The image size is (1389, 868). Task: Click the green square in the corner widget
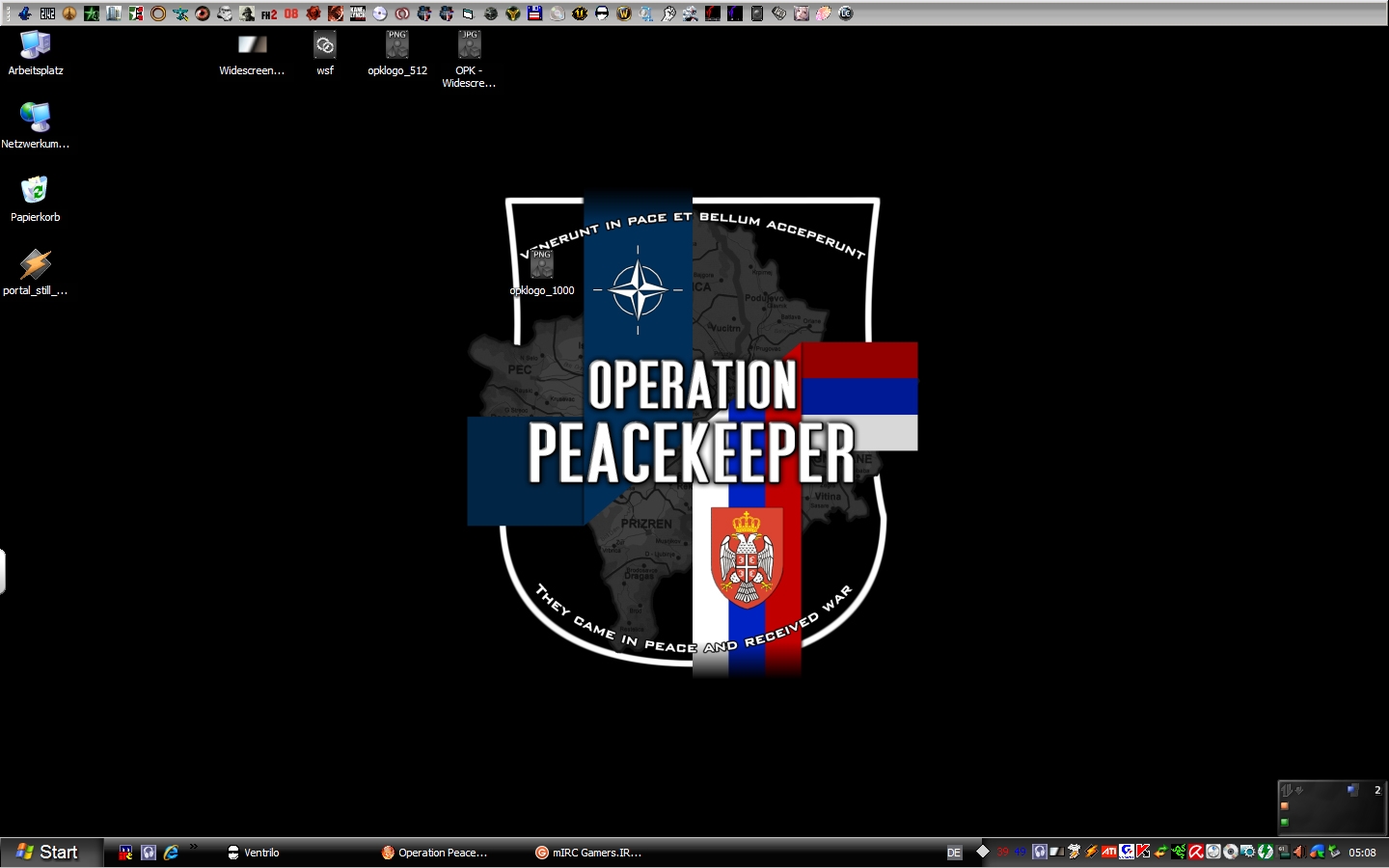1284,823
